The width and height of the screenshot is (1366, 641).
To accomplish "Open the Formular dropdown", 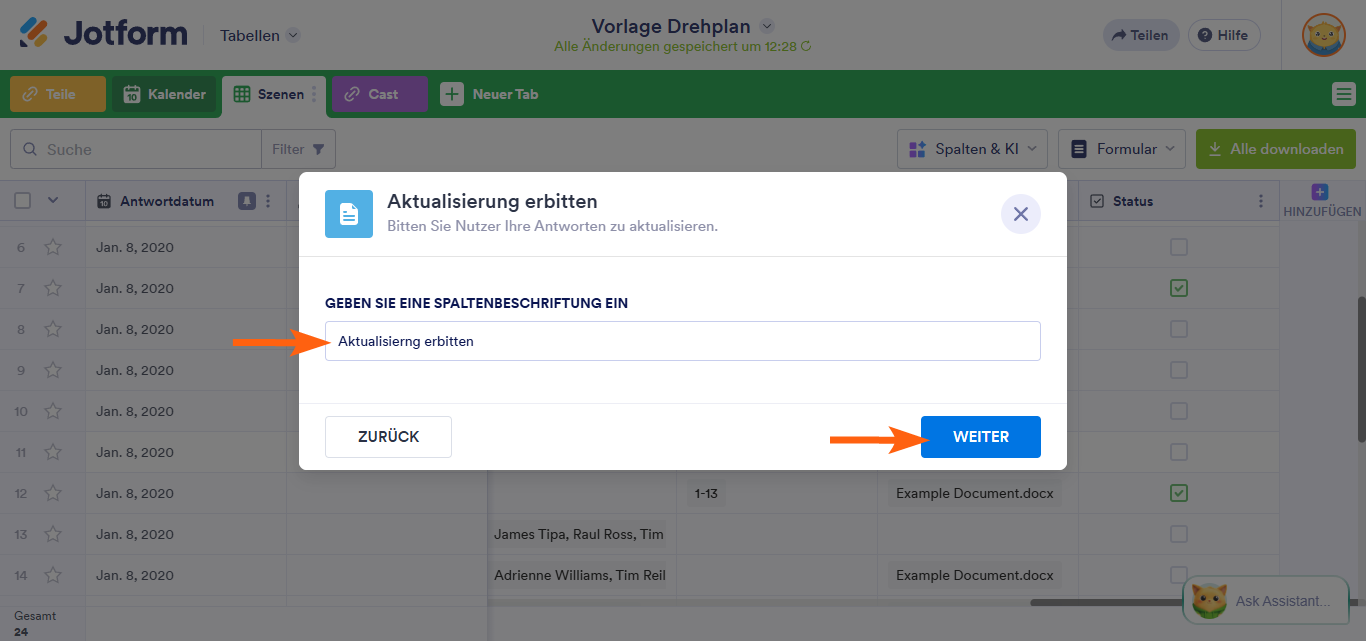I will (1122, 147).
